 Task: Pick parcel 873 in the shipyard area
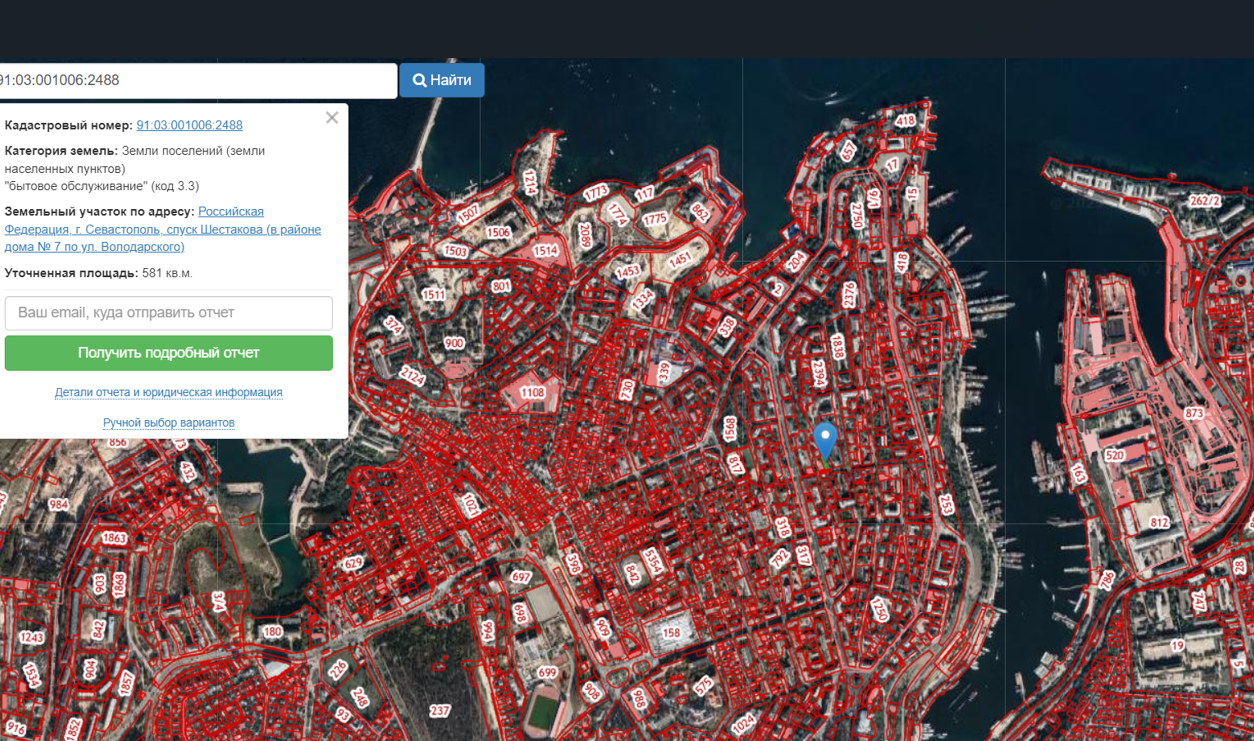[1194, 413]
